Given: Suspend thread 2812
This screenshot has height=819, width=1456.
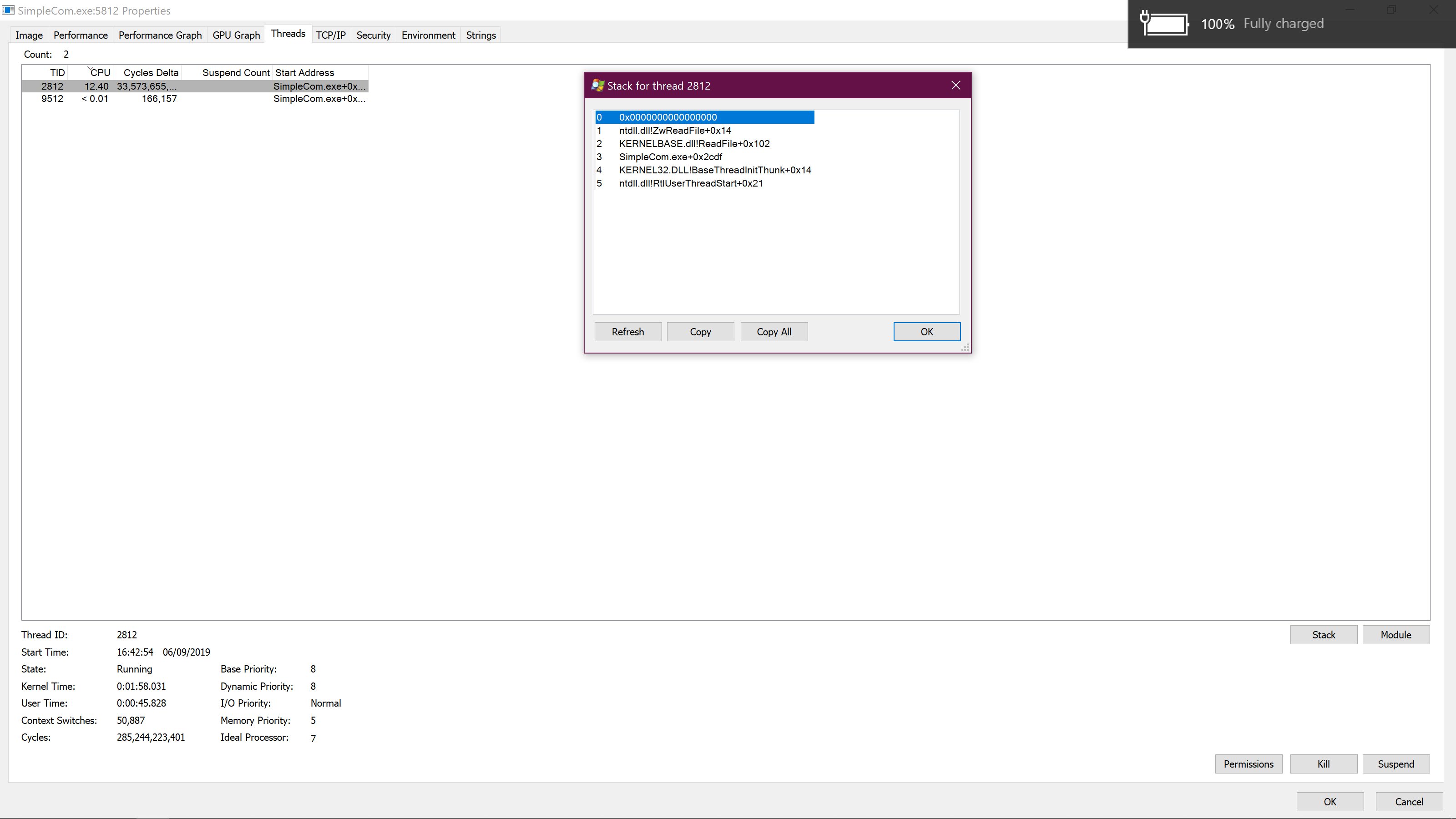Looking at the screenshot, I should click(x=1395, y=763).
